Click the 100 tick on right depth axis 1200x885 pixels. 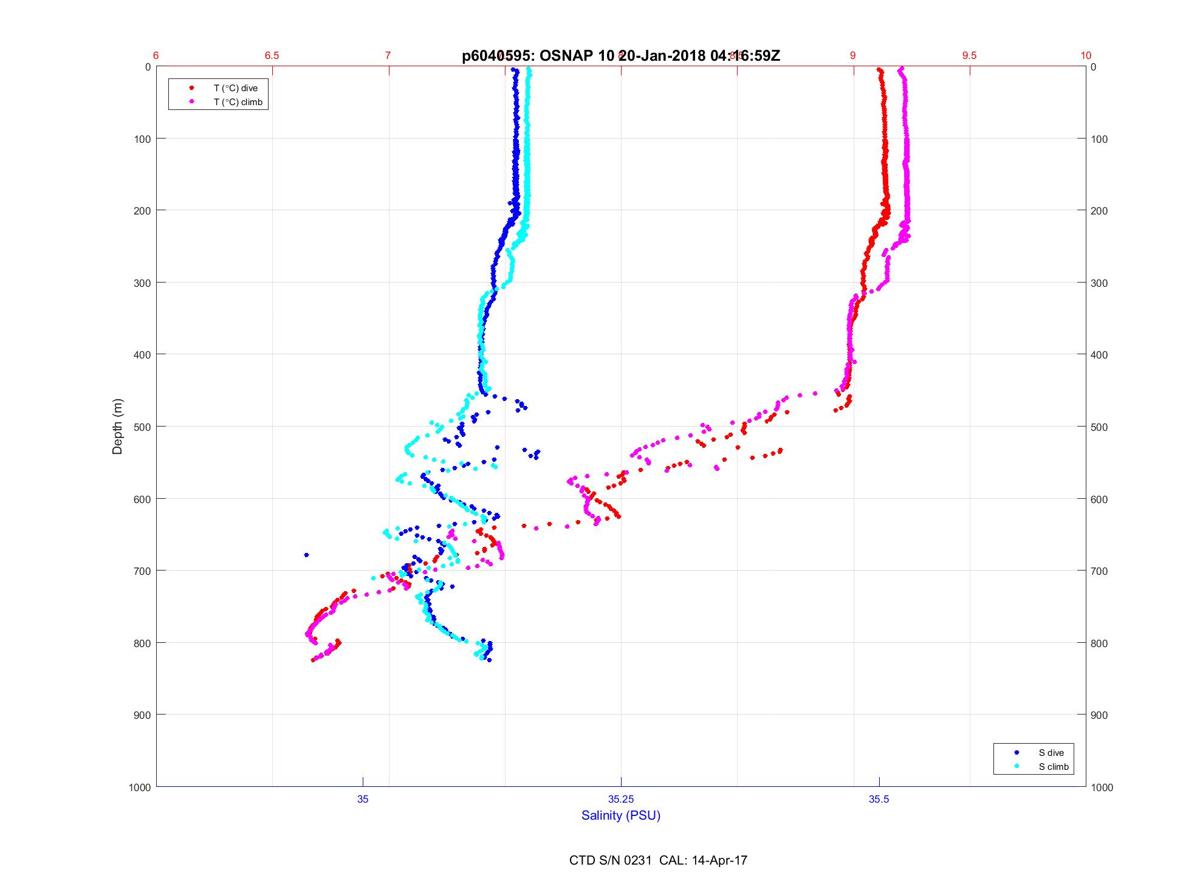(1100, 139)
